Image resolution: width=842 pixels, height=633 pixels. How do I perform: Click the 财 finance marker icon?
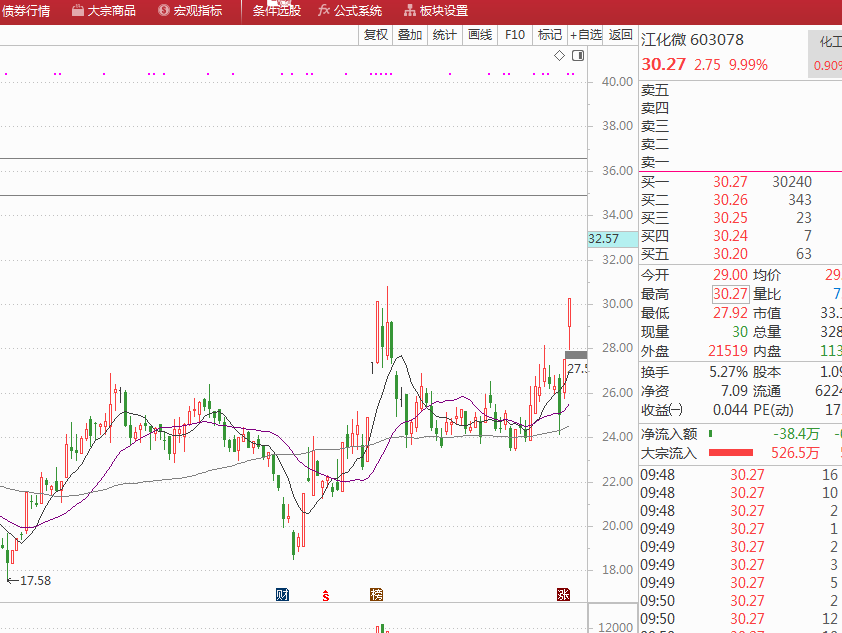coord(282,594)
